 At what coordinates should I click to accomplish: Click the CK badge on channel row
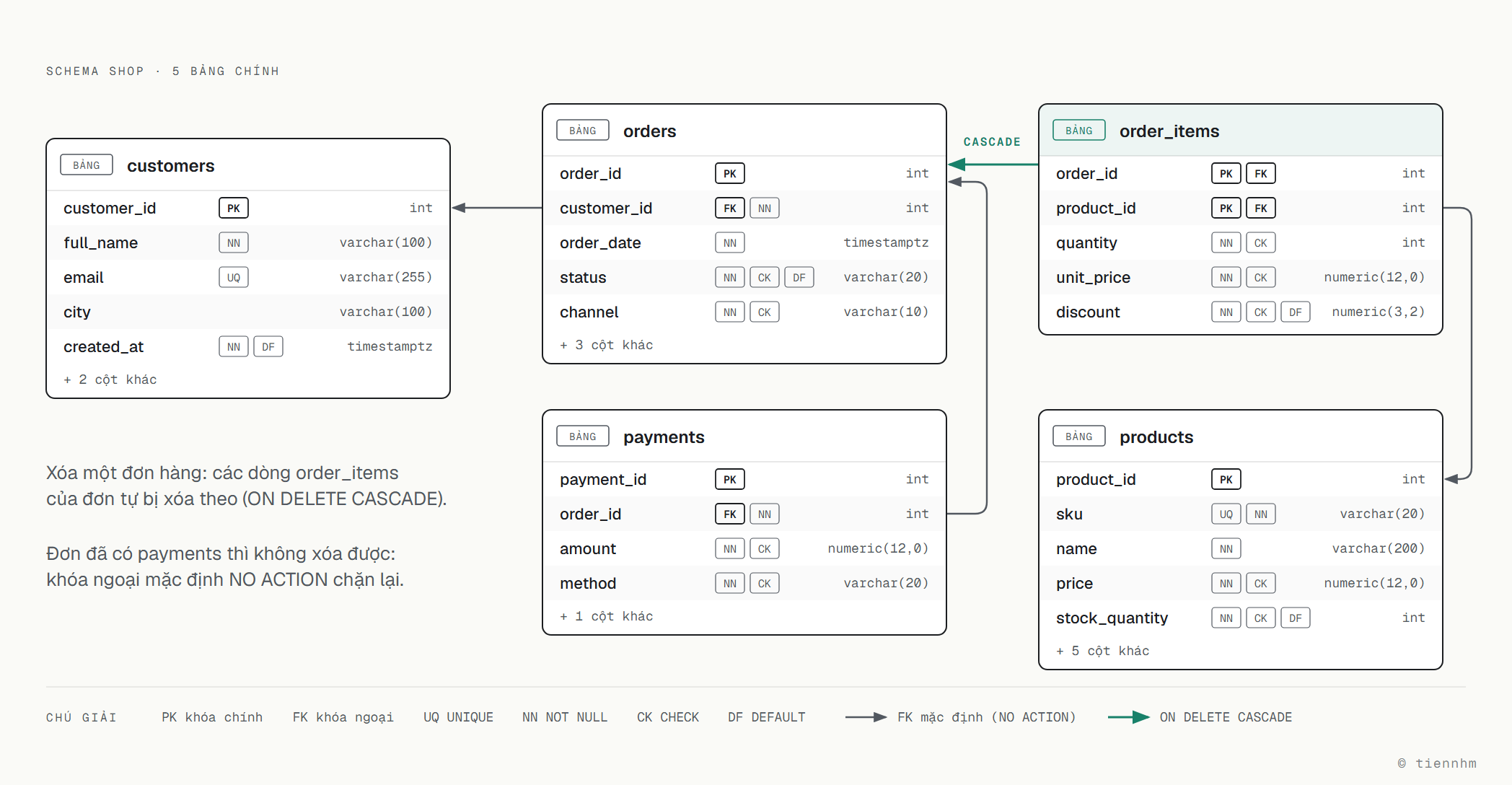click(765, 312)
